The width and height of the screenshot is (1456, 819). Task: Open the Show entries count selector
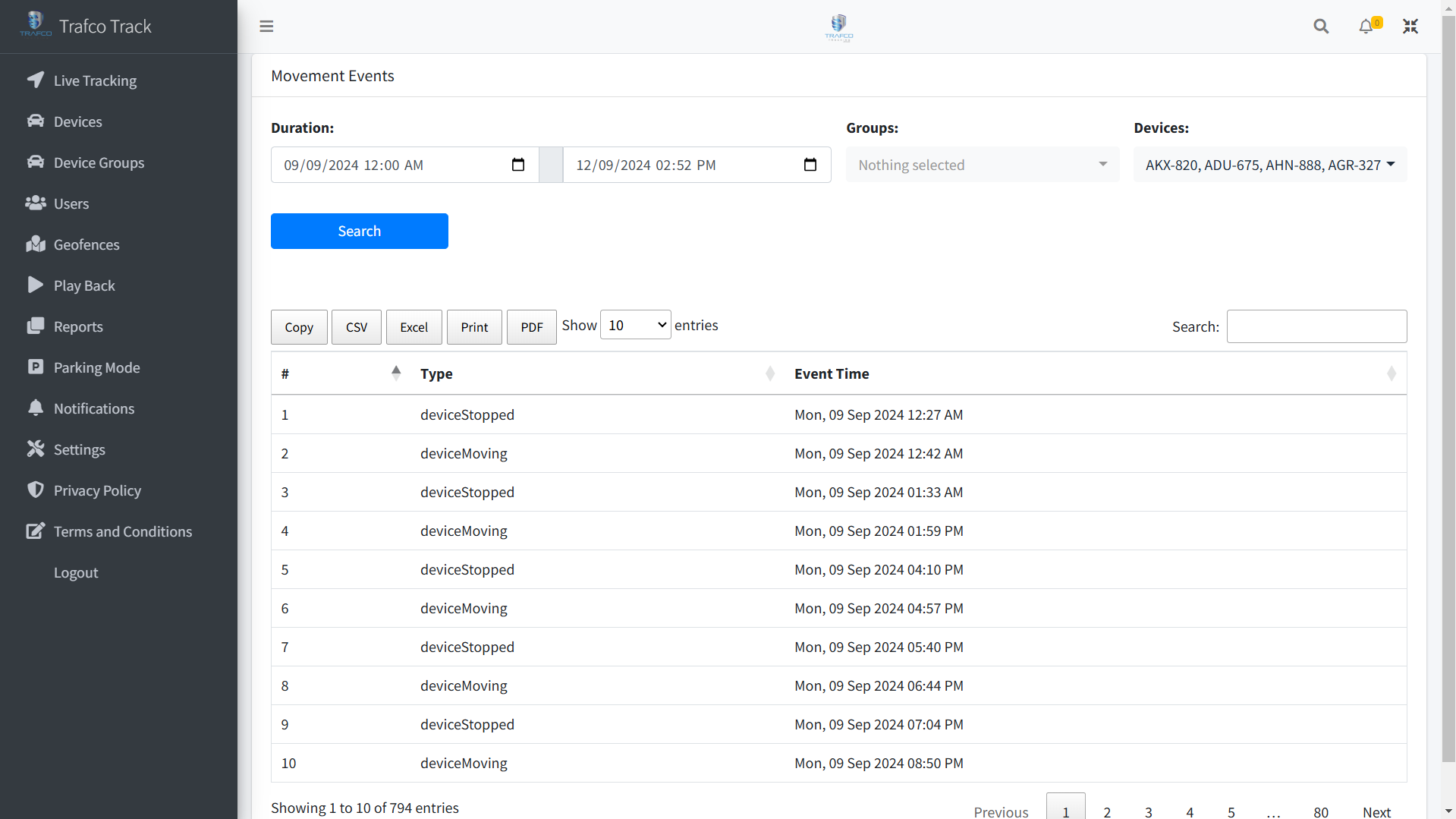pyautogui.click(x=635, y=324)
